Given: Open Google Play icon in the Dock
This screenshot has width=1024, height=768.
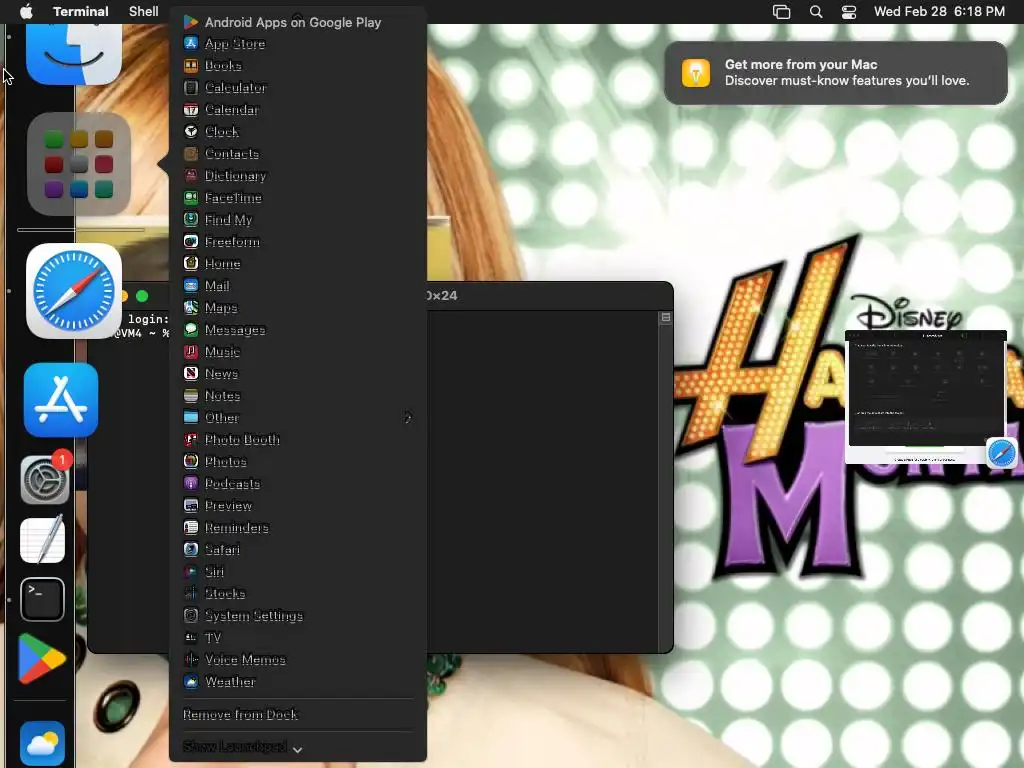Looking at the screenshot, I should click(x=41, y=659).
